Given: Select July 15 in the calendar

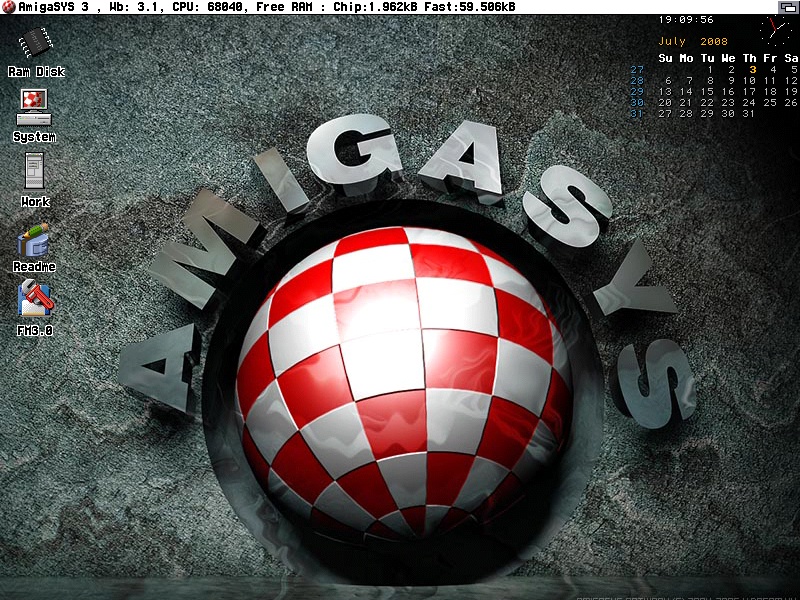Looking at the screenshot, I should (x=707, y=92).
